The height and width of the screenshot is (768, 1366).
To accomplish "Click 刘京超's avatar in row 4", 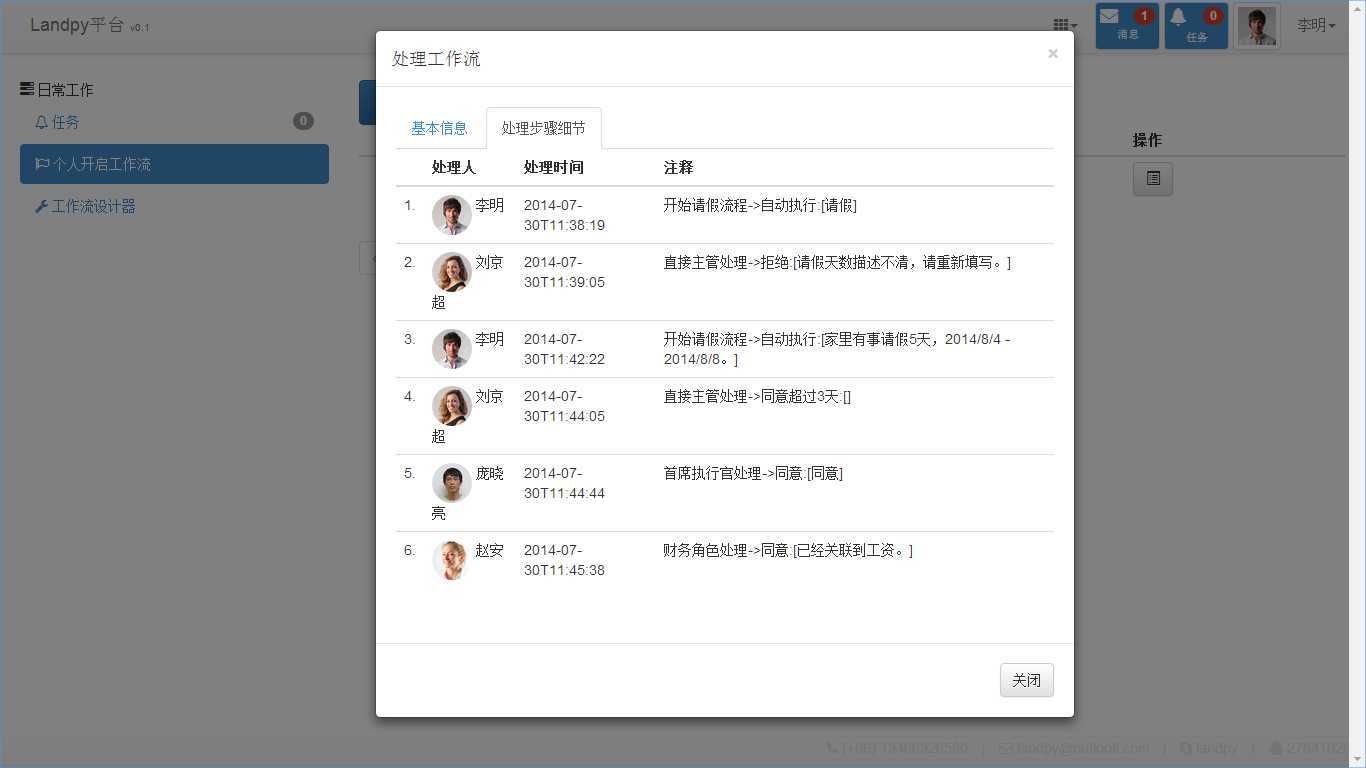I will [451, 406].
